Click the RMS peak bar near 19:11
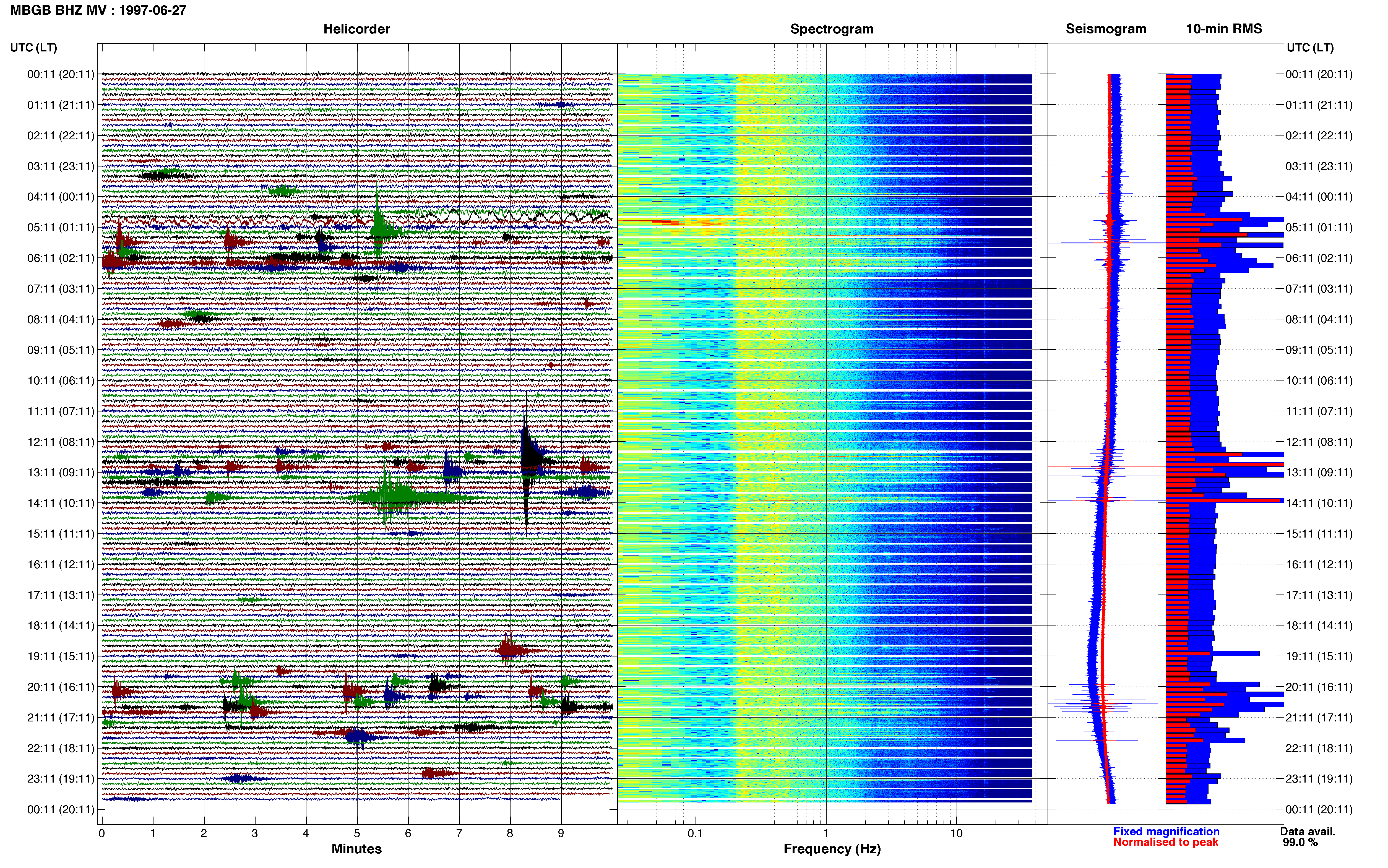1388x868 pixels. point(1213,653)
